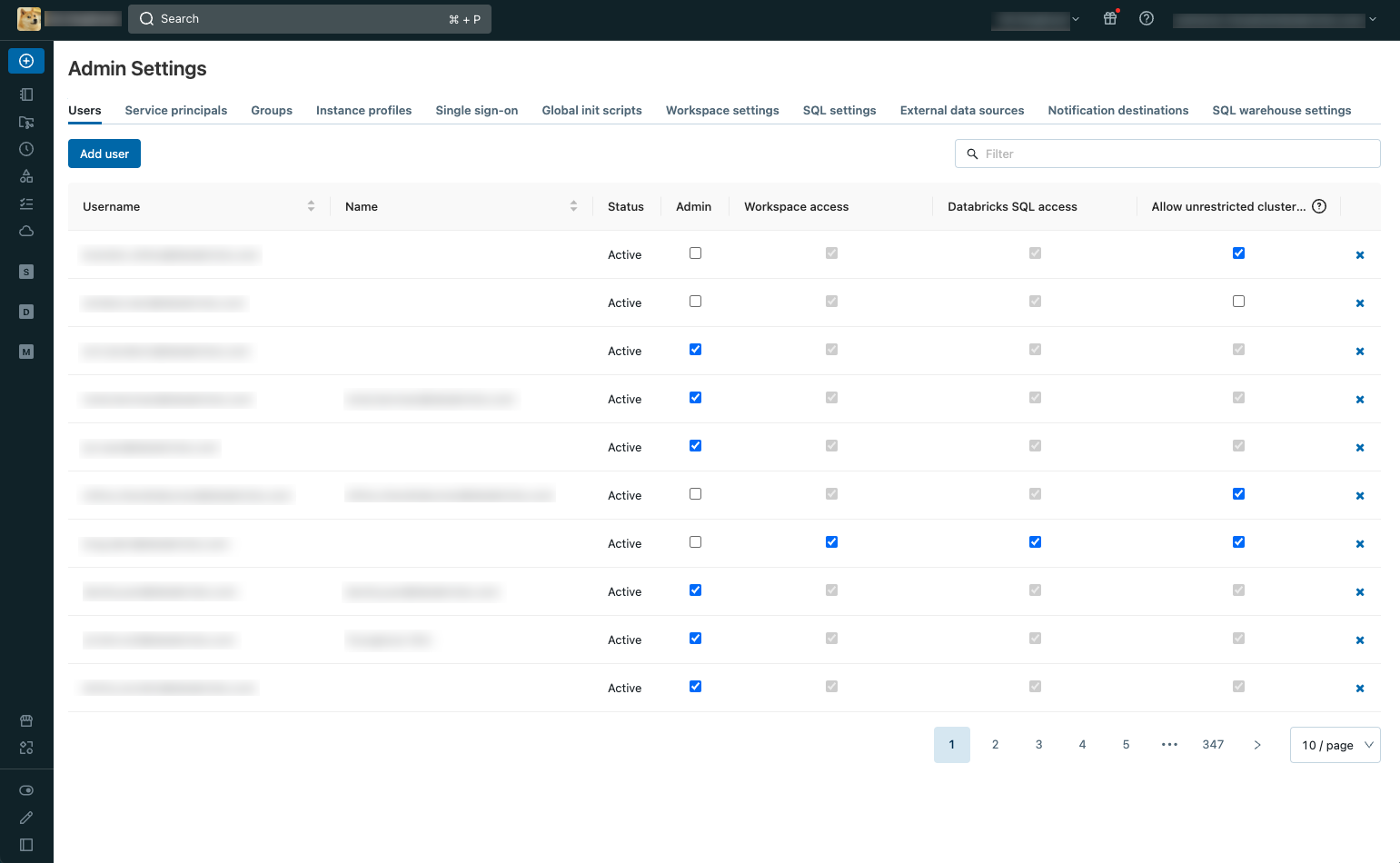Image resolution: width=1400 pixels, height=863 pixels.
Task: Open the clock-shaped Recents icon in sidebar
Action: [26, 149]
